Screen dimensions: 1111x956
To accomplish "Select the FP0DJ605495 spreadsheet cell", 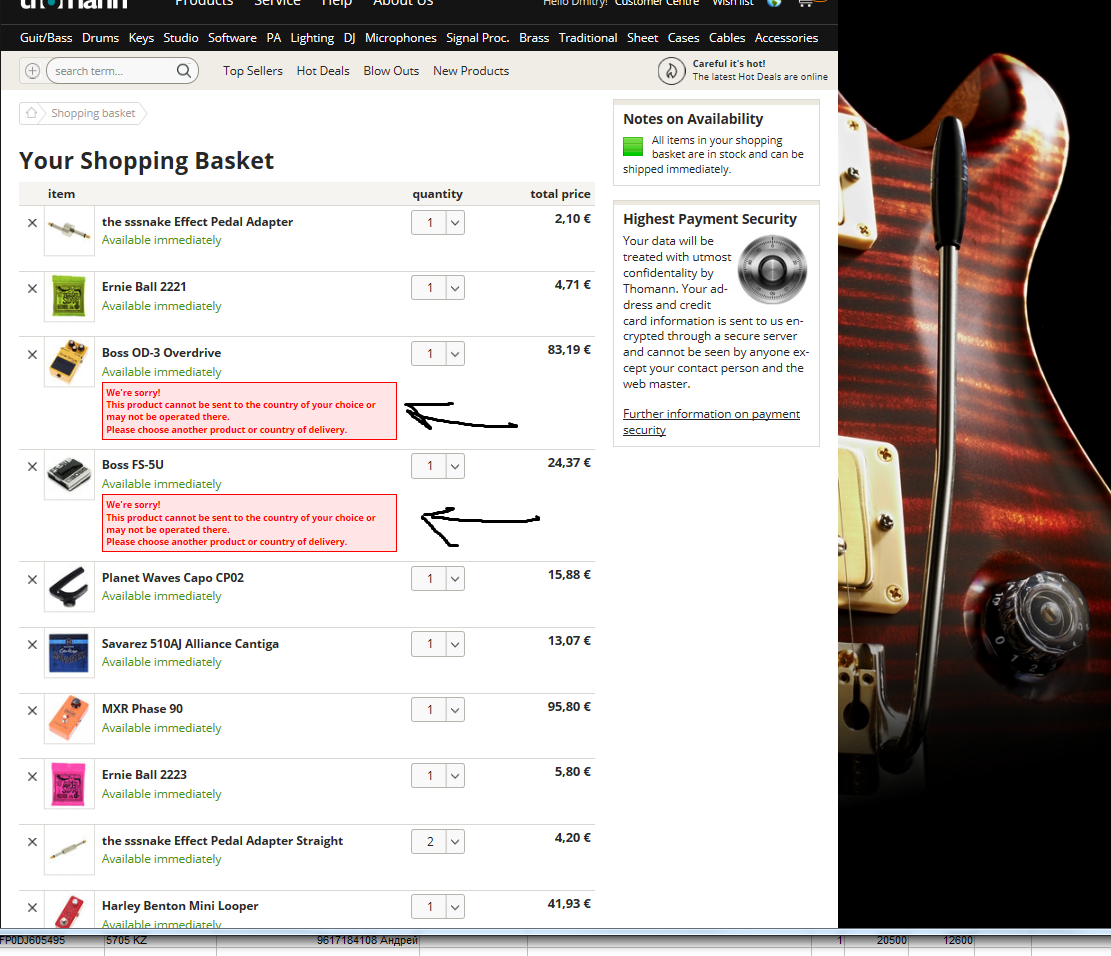I will point(51,940).
